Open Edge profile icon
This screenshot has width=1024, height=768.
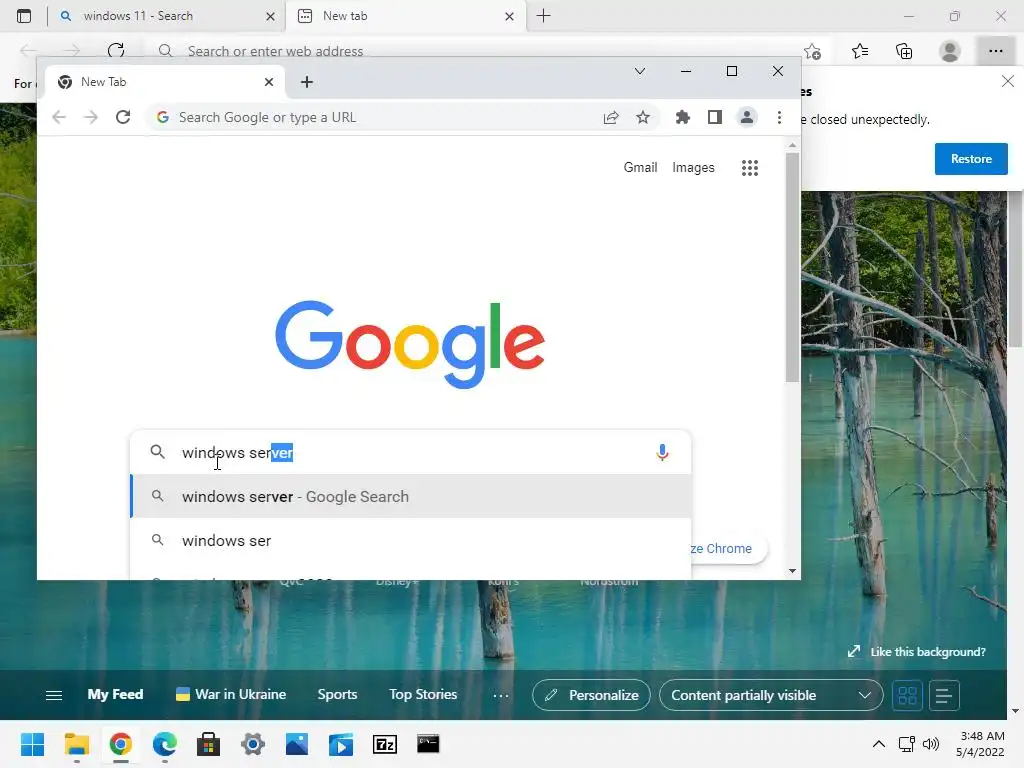[950, 51]
